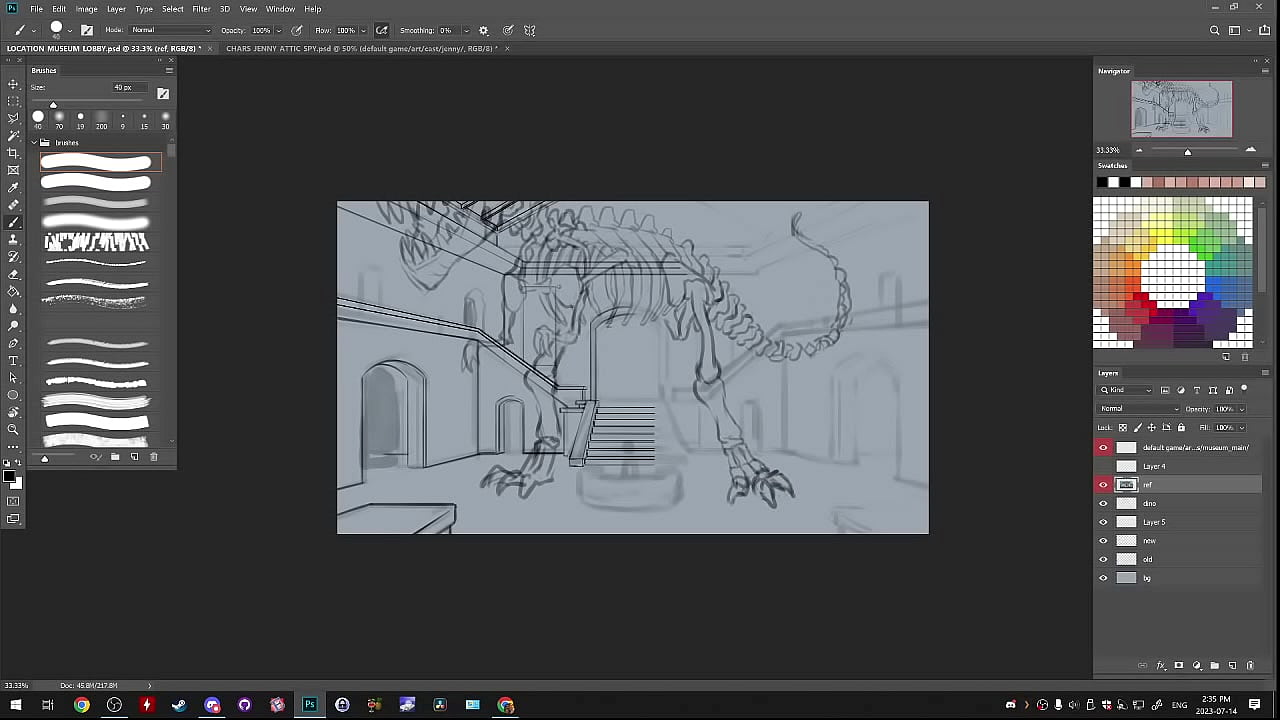Open the File menu
This screenshot has width=1280, height=720.
36,9
